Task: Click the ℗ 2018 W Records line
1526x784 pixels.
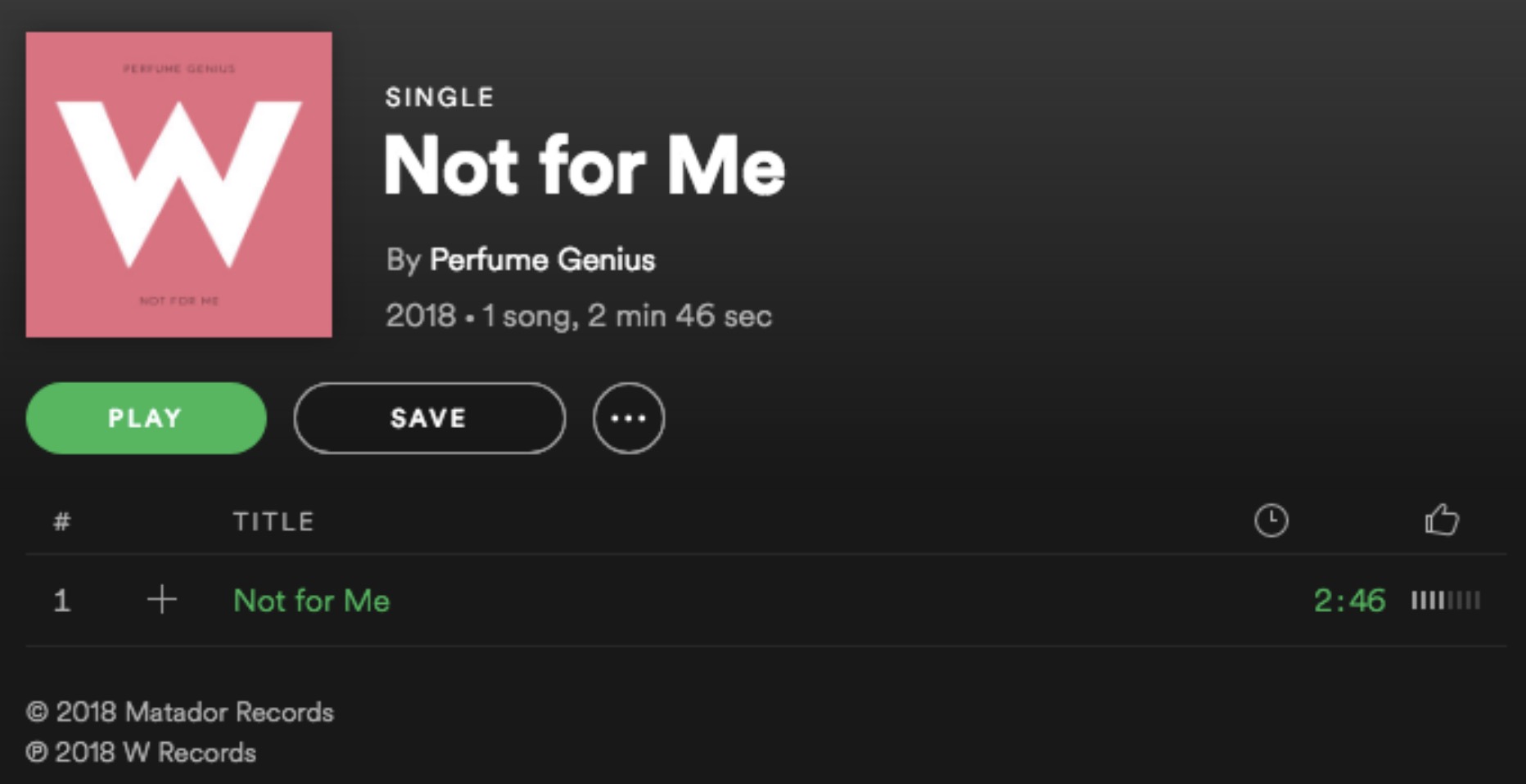Action: pyautogui.click(x=141, y=753)
